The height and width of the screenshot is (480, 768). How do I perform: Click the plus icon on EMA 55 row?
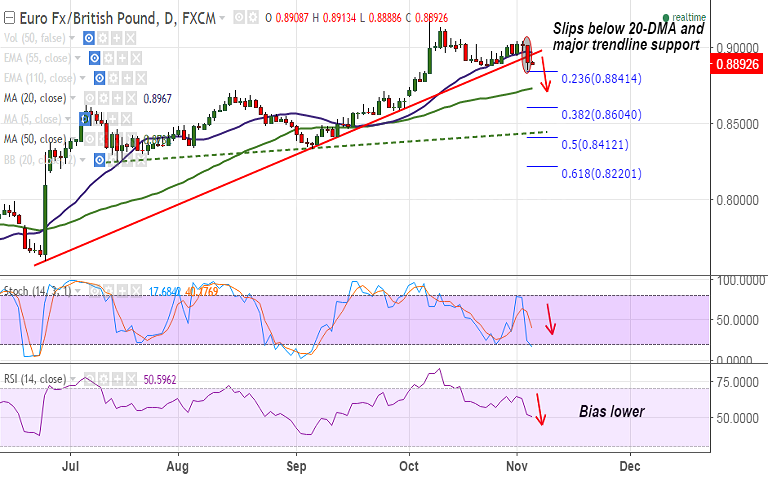[122, 58]
